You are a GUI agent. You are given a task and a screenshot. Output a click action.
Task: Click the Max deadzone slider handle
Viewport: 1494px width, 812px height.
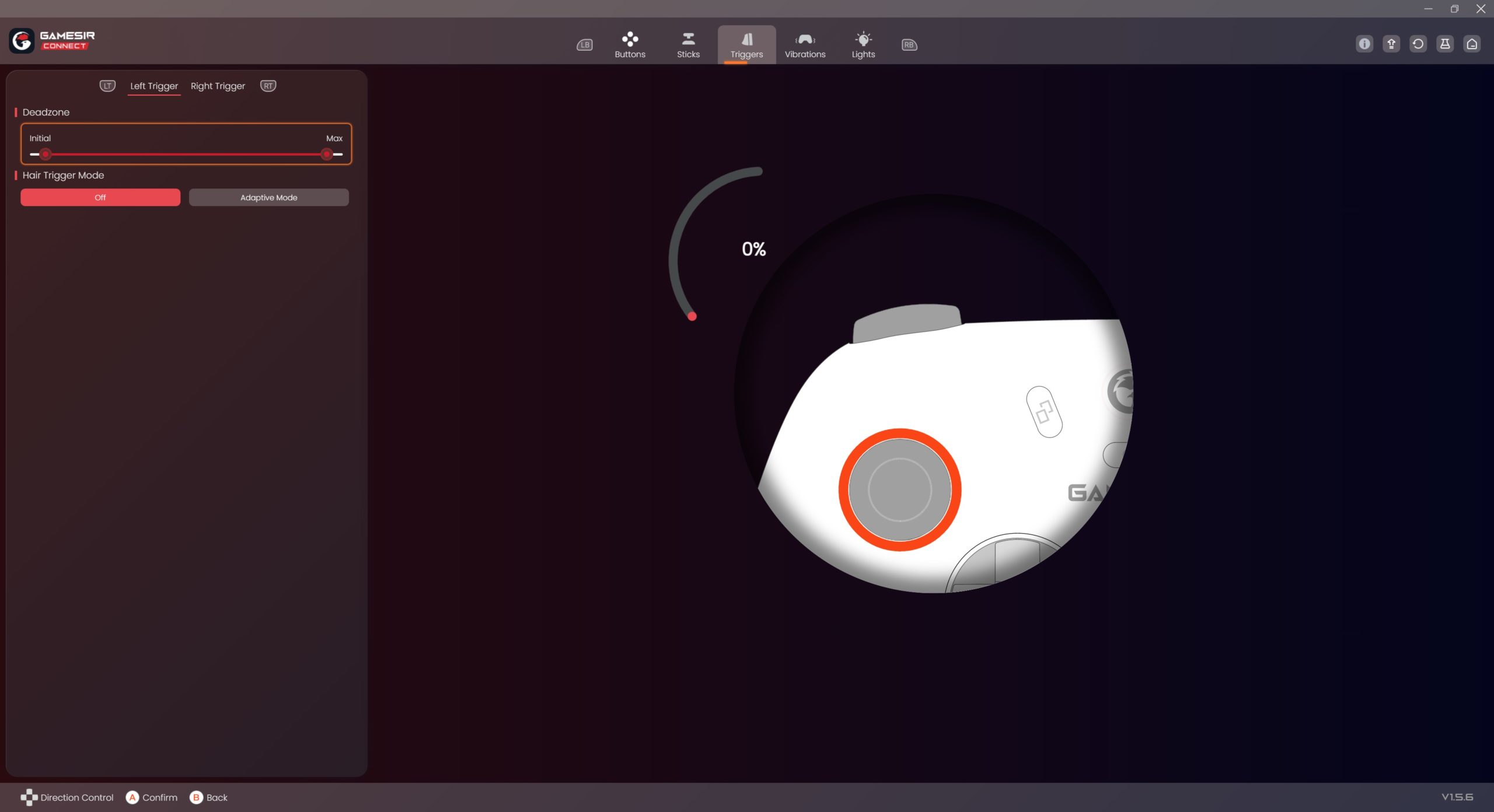click(x=327, y=155)
